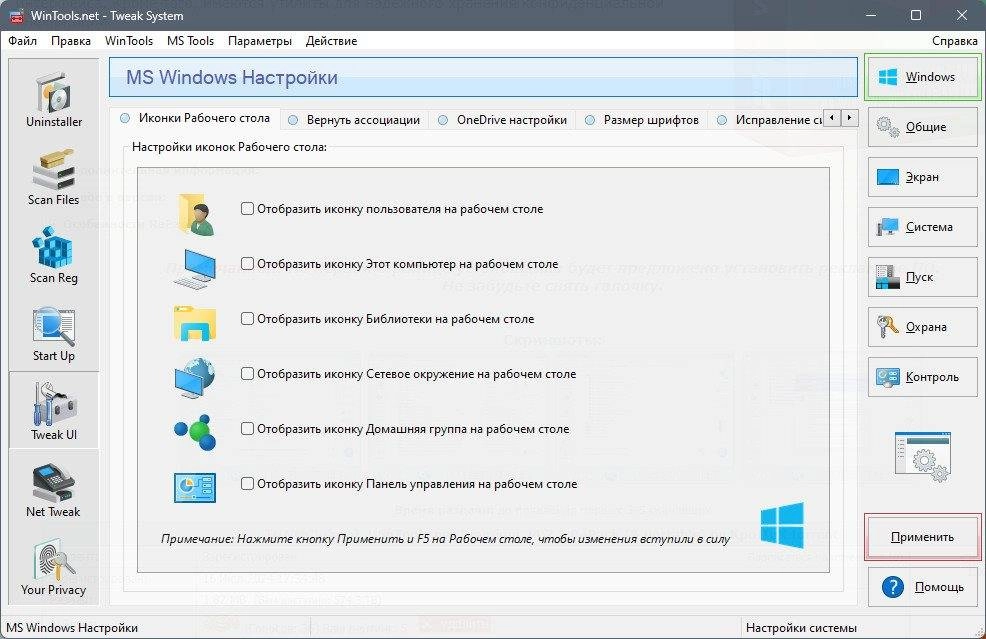Viewport: 986px width, 639px height.
Task: Click the settings window gears icon
Action: [922, 457]
